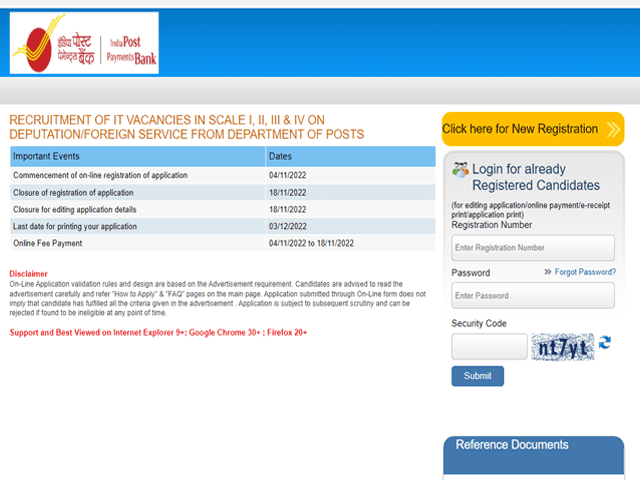Viewport: 640px width, 480px height.
Task: Refresh the security code captcha
Action: 605,342
